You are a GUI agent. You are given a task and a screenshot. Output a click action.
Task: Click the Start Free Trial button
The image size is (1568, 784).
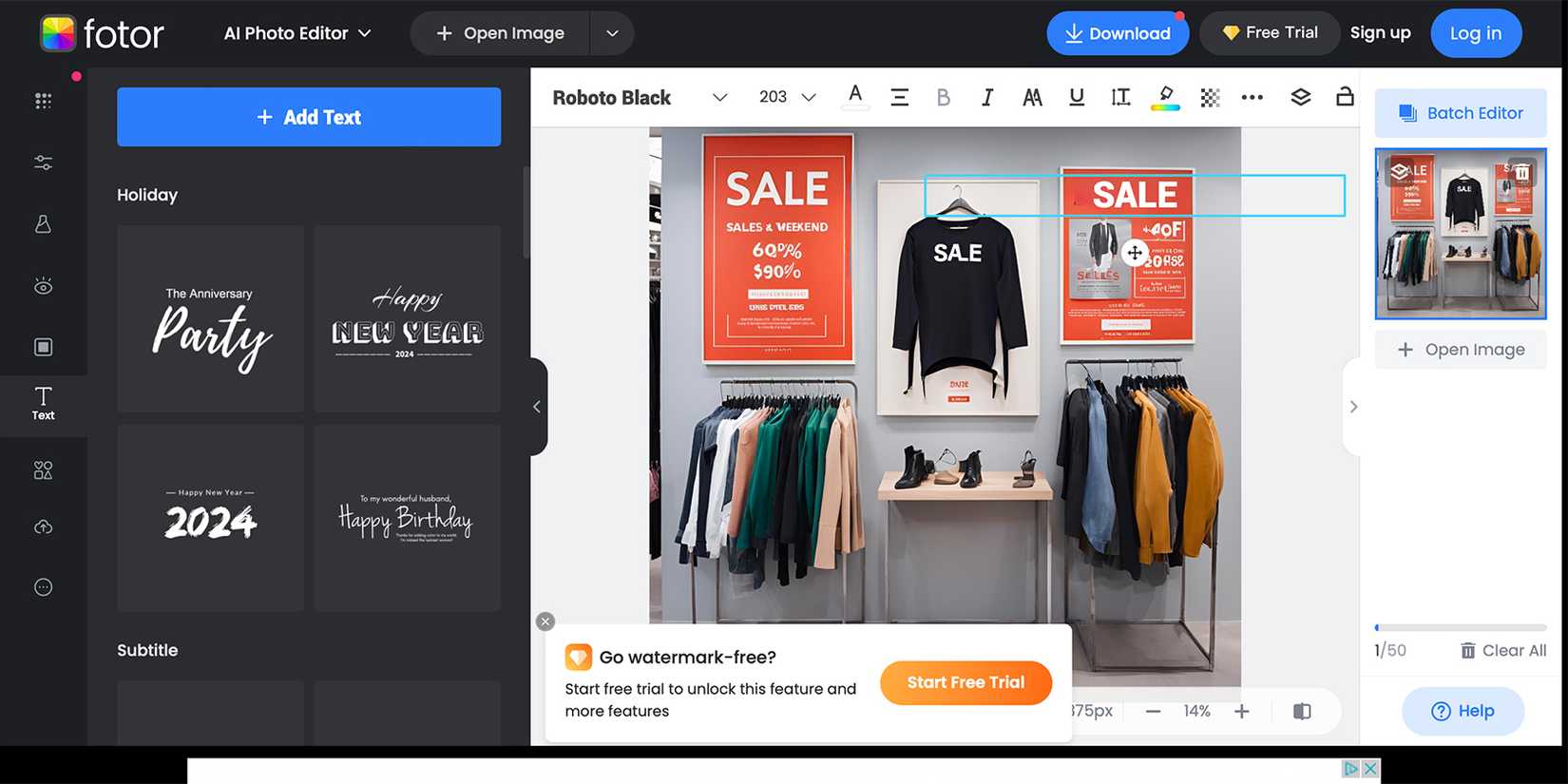click(x=966, y=682)
